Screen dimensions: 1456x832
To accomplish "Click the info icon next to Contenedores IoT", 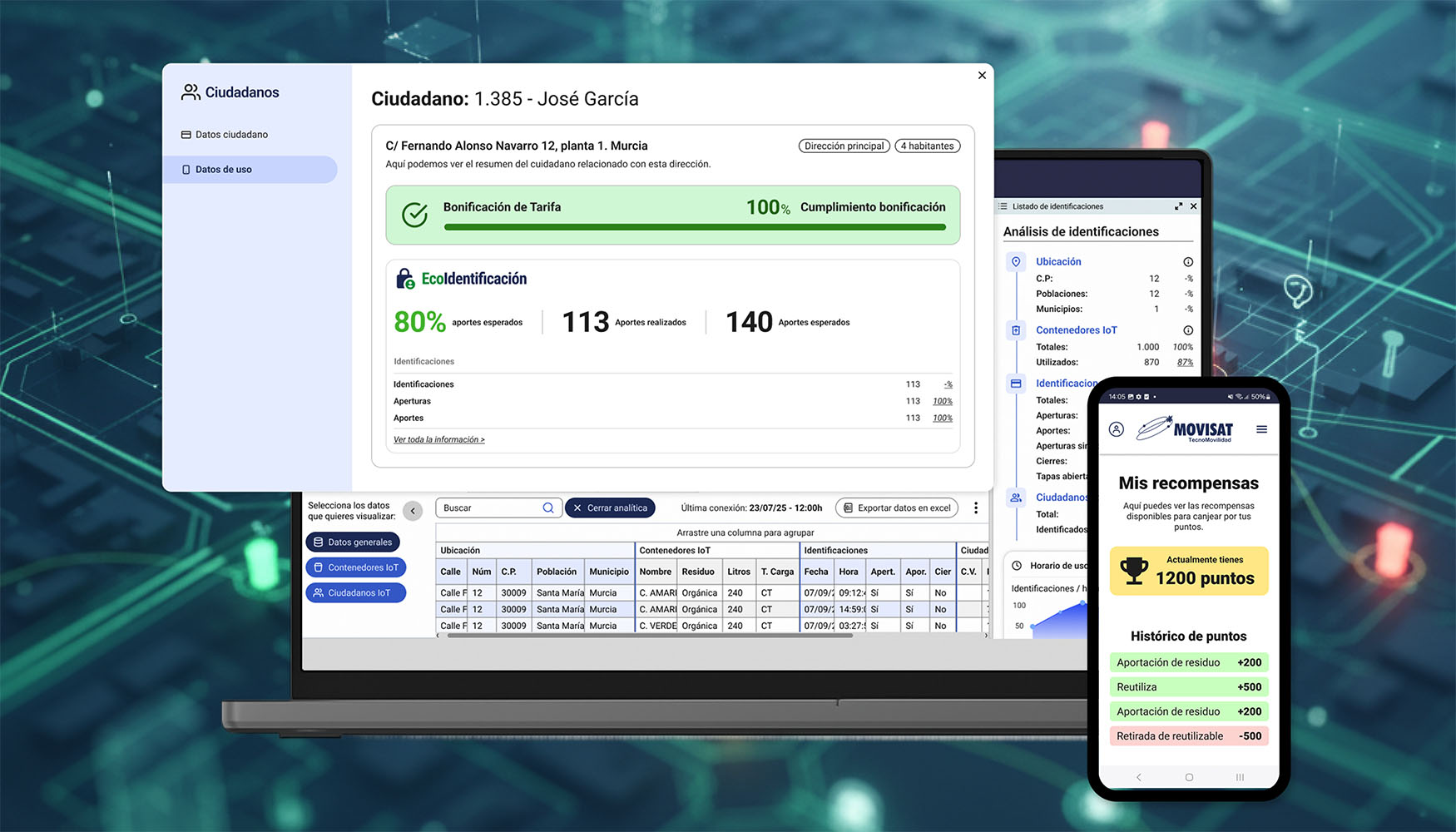I will [1188, 330].
